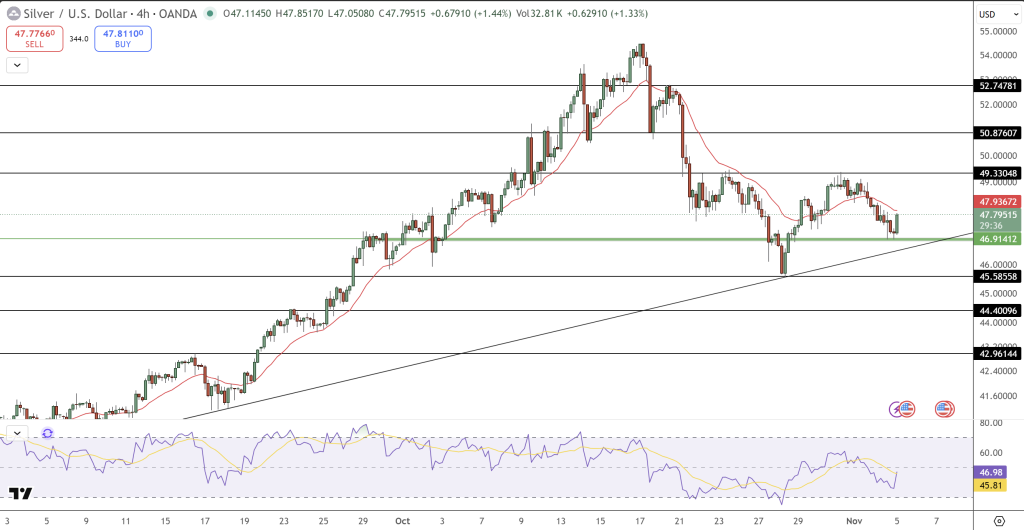The width and height of the screenshot is (1024, 530).
Task: Collapse the chart legend with the chevron
Action: [x=17, y=65]
